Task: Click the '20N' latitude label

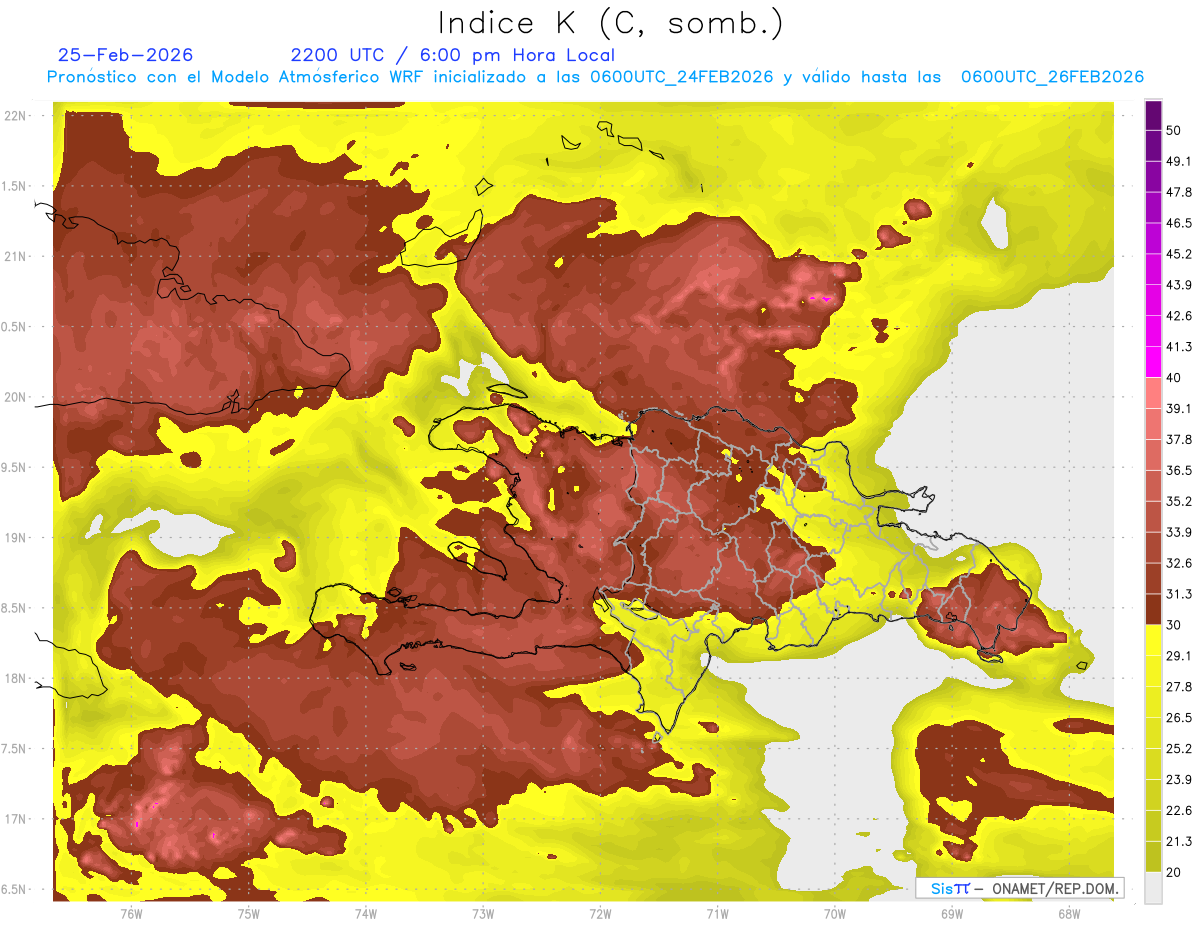Action: click(17, 397)
